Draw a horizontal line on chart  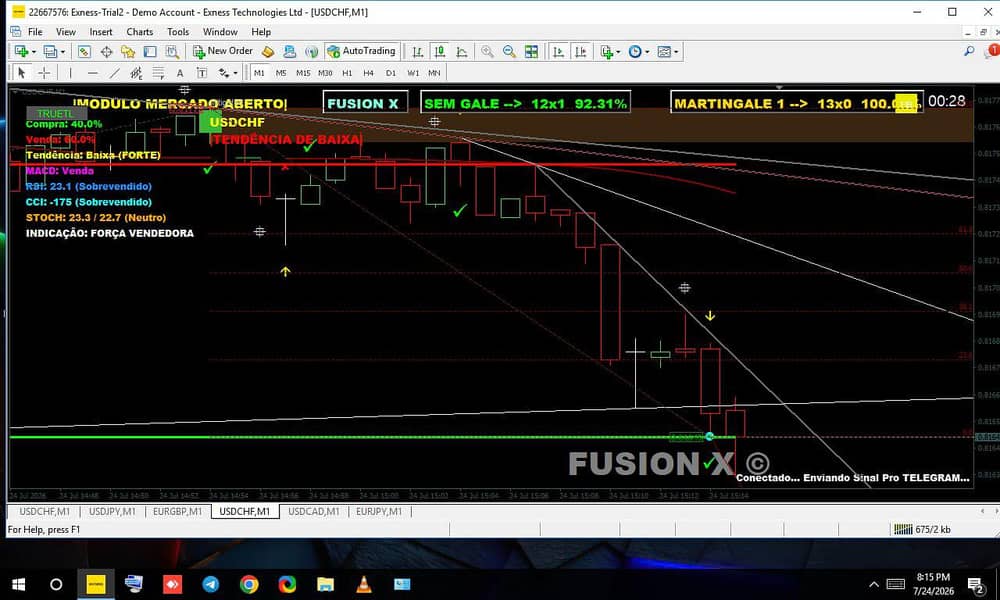coord(92,73)
